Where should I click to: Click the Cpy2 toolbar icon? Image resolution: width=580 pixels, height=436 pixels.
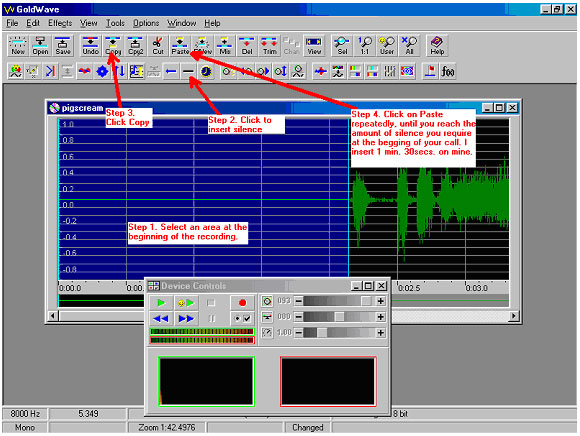tap(135, 45)
